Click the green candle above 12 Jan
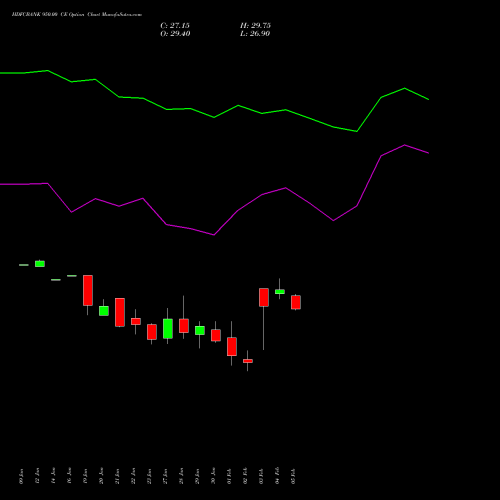The image size is (500, 500). coord(40,264)
